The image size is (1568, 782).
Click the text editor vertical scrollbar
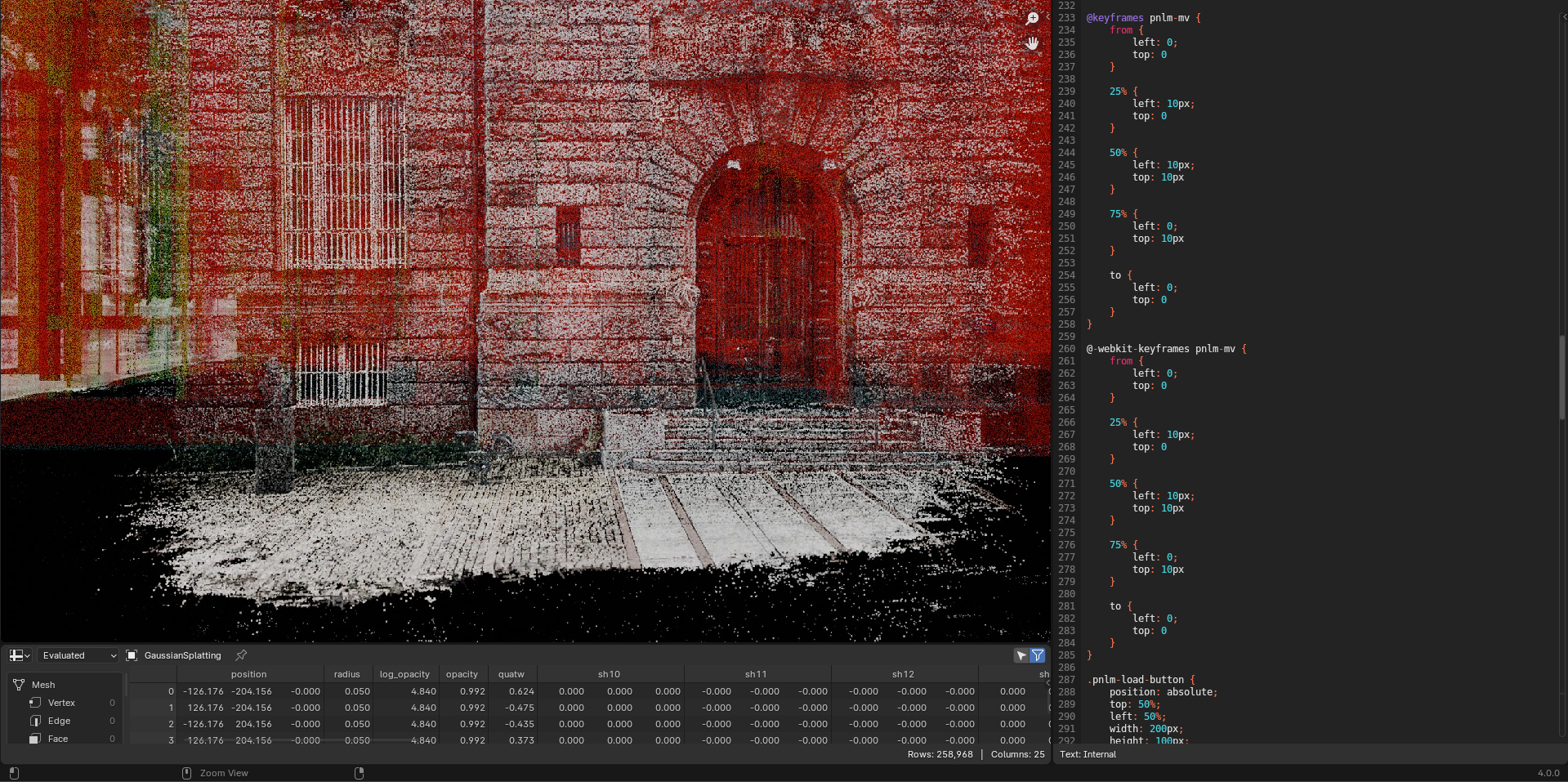tap(1562, 376)
